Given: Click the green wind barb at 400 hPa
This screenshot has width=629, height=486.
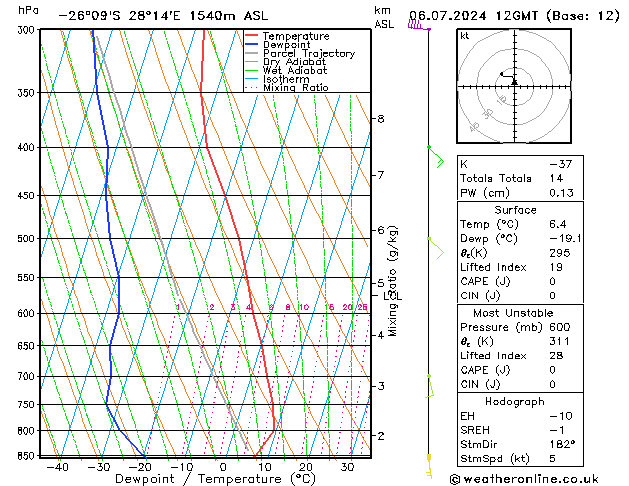Looking at the screenshot, I should (x=436, y=157).
